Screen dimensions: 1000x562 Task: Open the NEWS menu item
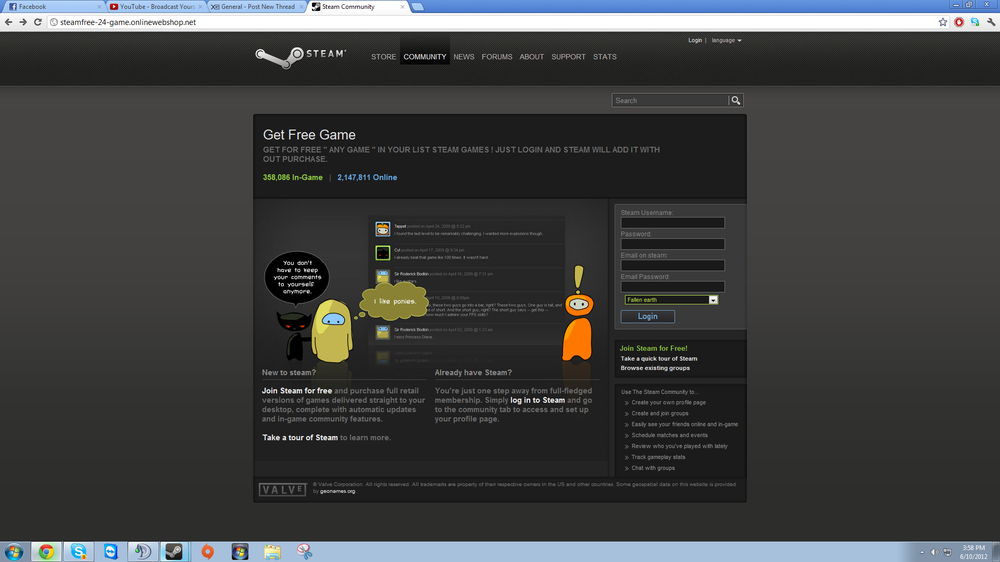coord(464,57)
